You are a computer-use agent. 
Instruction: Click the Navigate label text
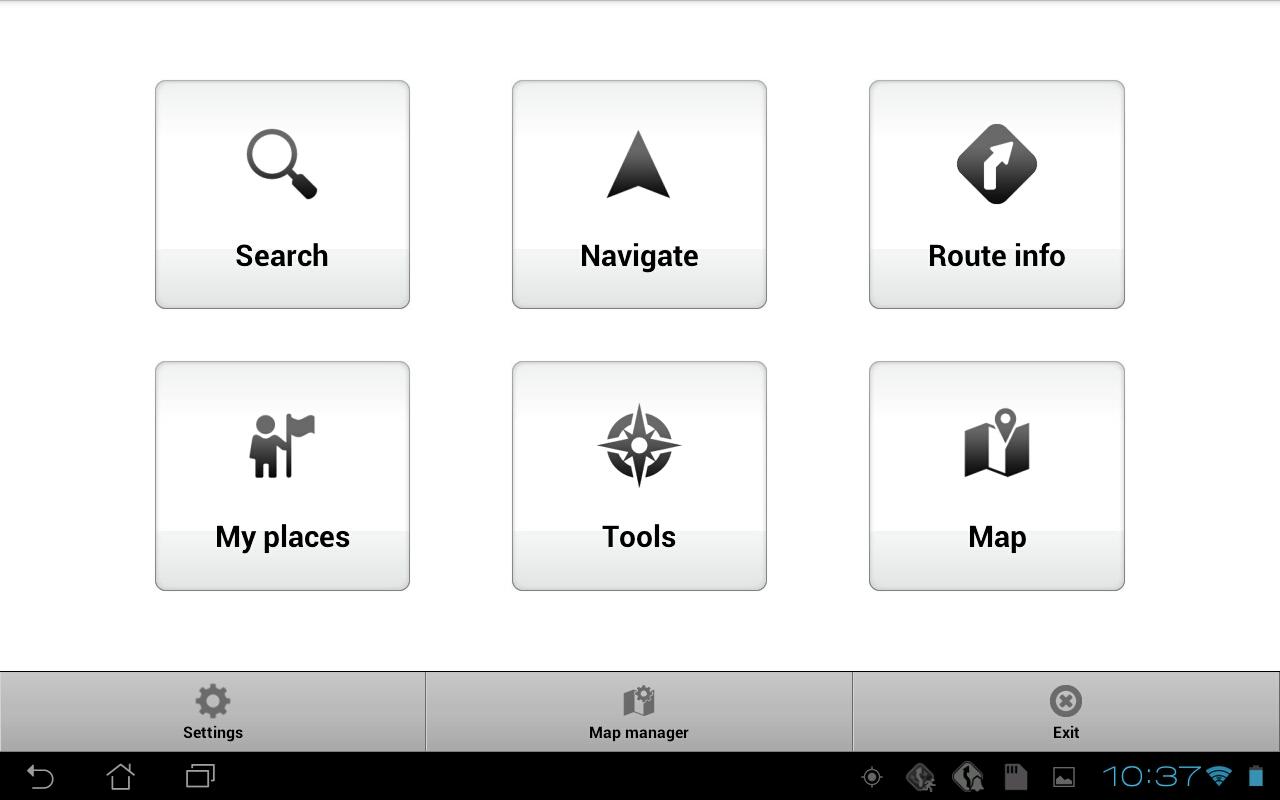coord(639,256)
